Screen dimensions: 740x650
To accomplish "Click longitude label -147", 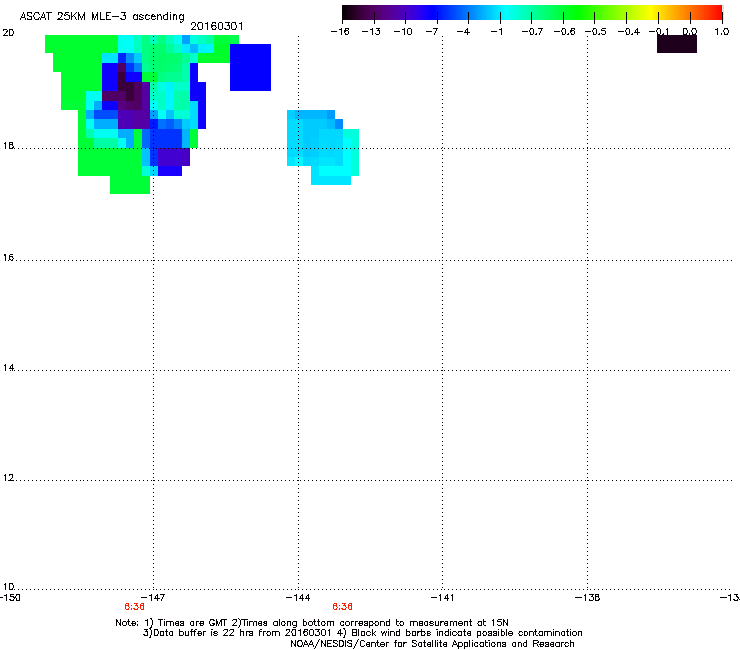I will pos(153,598).
